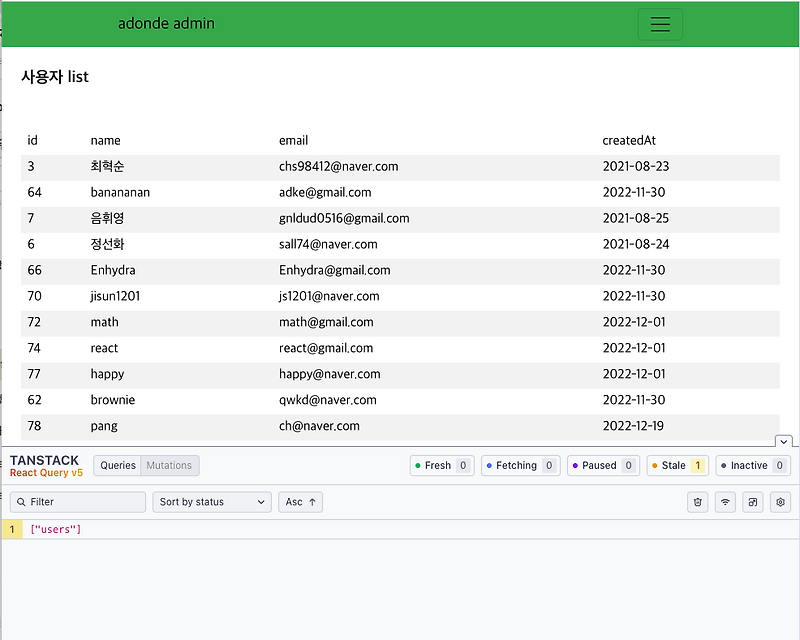Click the adonde admin title

click(x=166, y=23)
